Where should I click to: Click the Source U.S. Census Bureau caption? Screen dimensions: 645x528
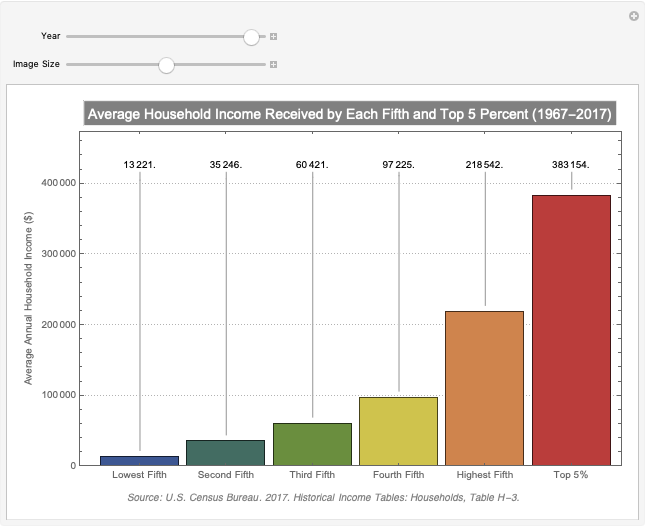pos(323,498)
